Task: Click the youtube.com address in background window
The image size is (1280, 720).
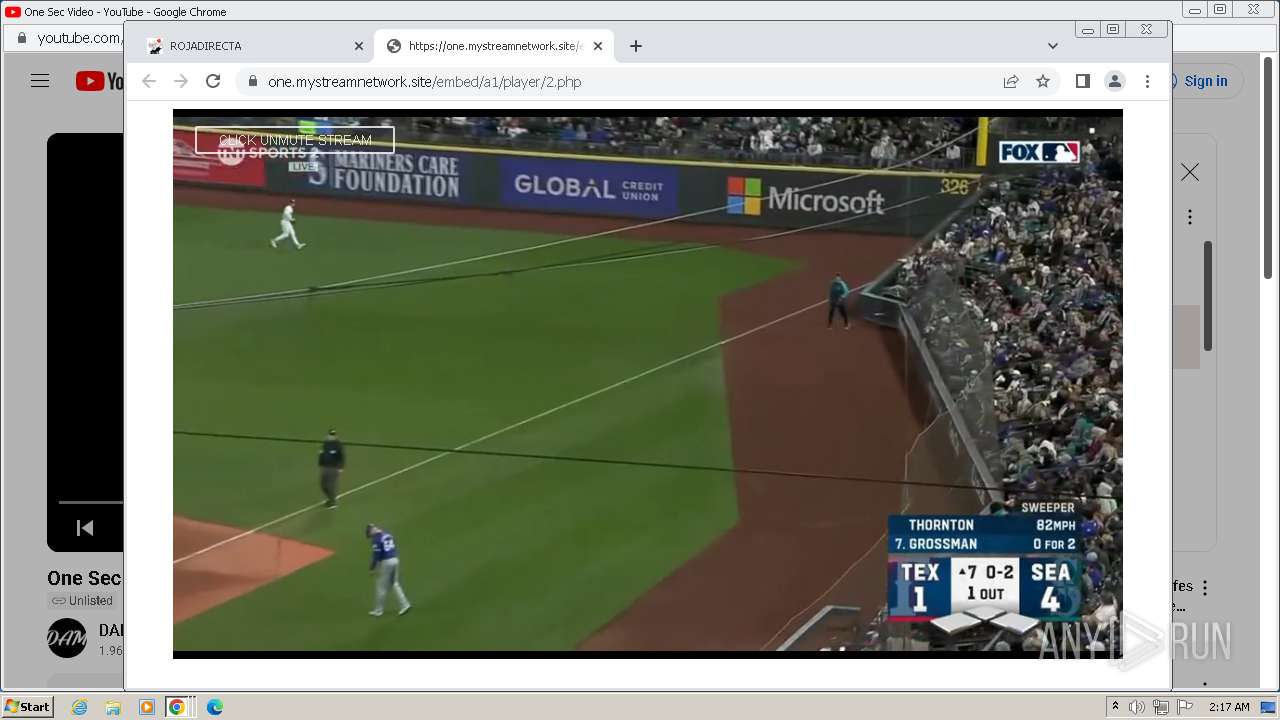Action: coord(78,38)
